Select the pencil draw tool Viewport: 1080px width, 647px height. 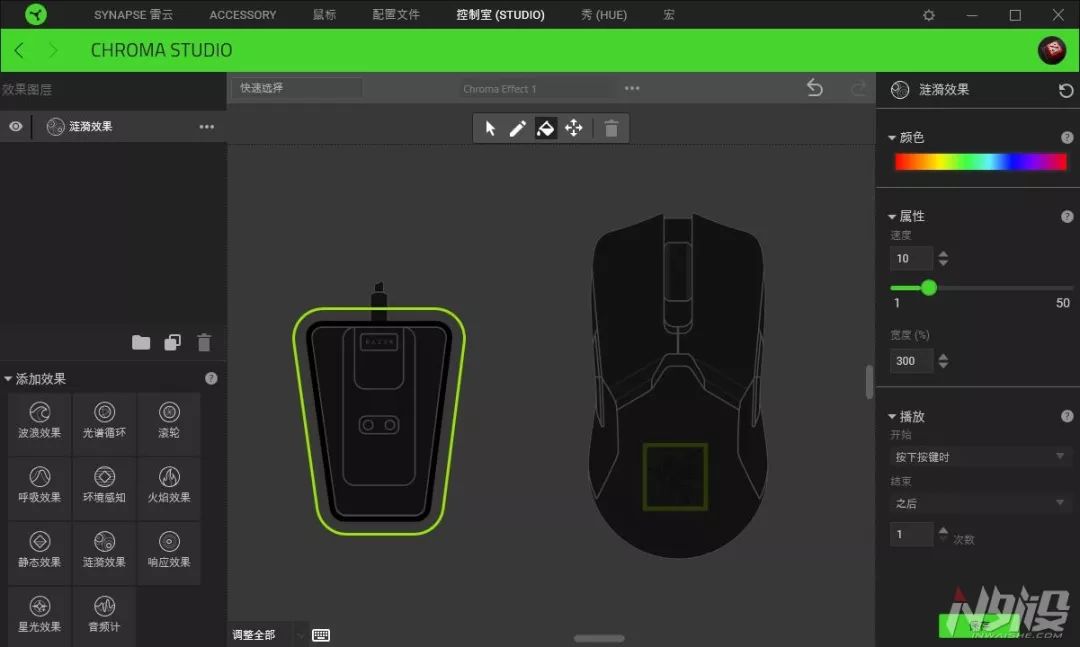517,128
